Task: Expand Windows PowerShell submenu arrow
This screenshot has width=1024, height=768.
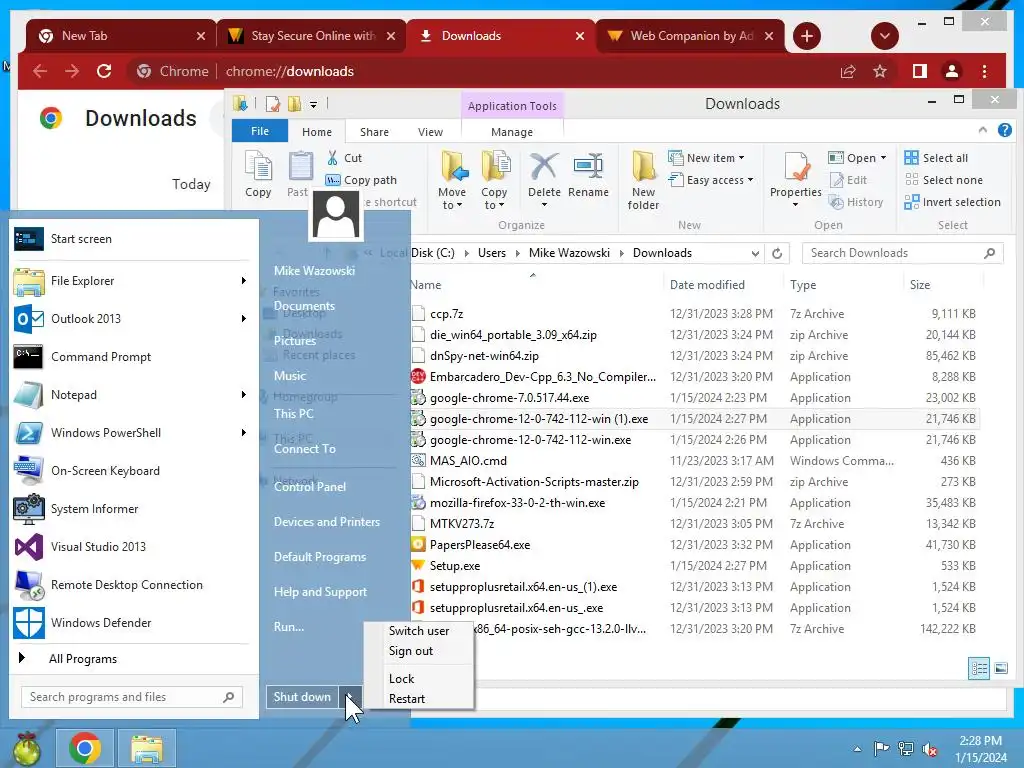Action: 244,432
